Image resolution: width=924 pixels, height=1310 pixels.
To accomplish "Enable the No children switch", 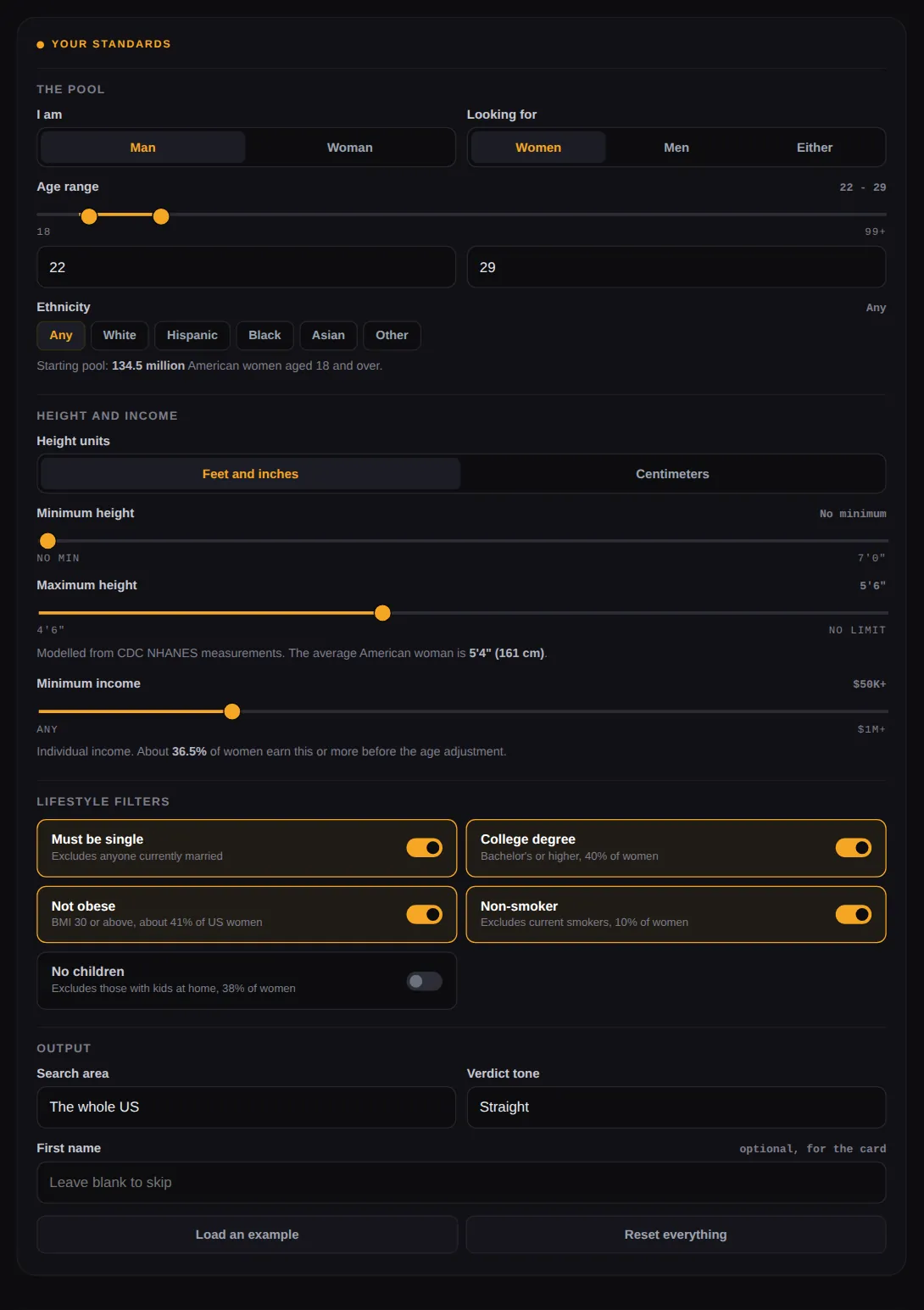I will coord(424,981).
